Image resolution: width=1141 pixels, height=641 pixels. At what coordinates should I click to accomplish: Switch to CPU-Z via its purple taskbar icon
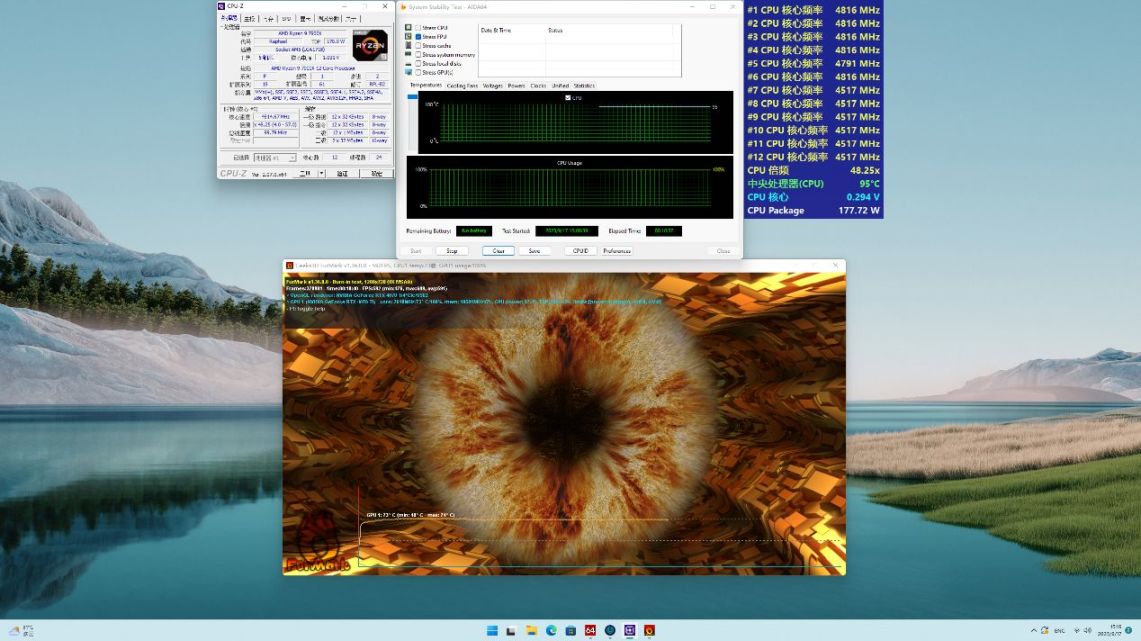coord(629,630)
